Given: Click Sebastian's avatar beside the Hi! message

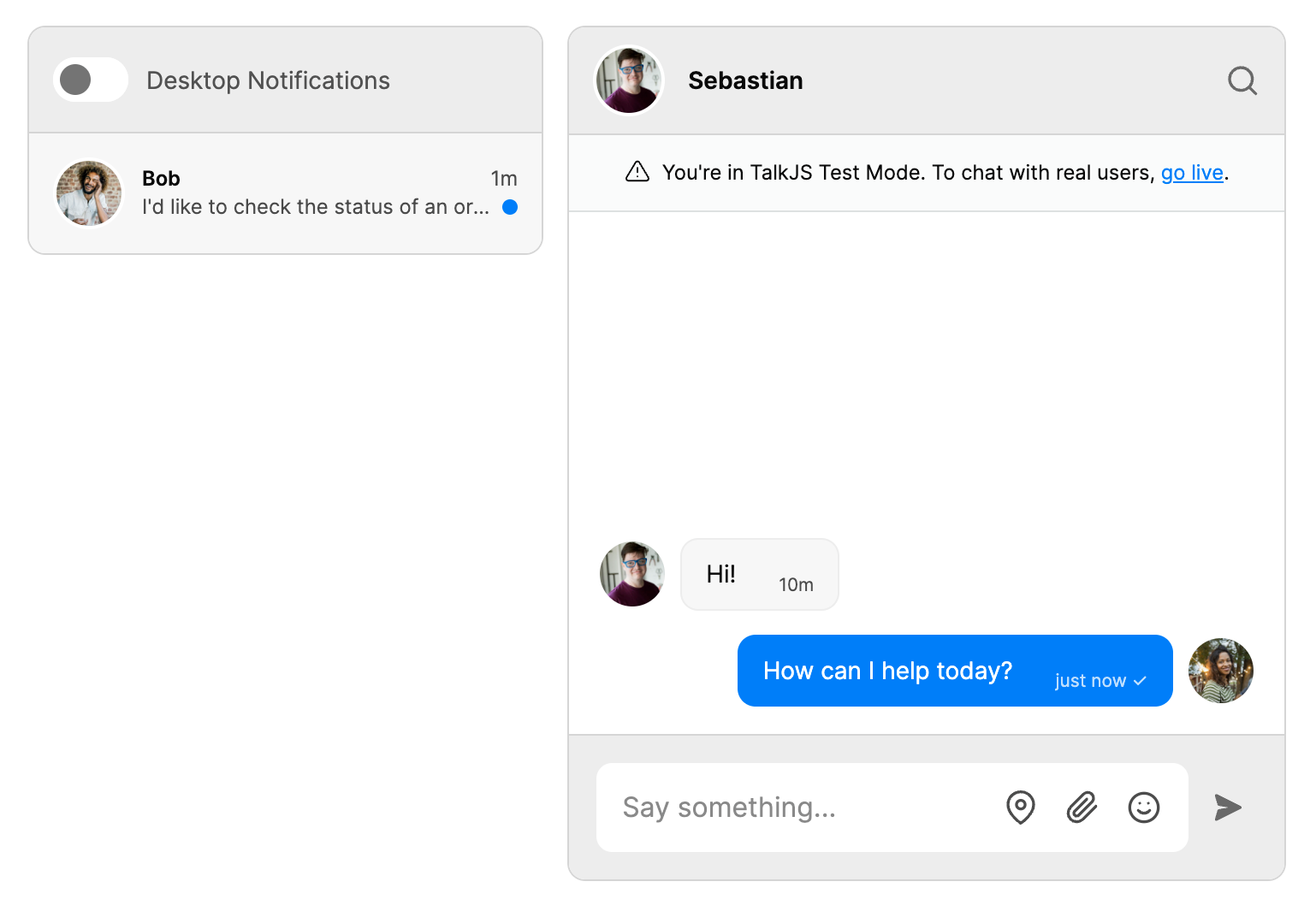Looking at the screenshot, I should pyautogui.click(x=632, y=574).
